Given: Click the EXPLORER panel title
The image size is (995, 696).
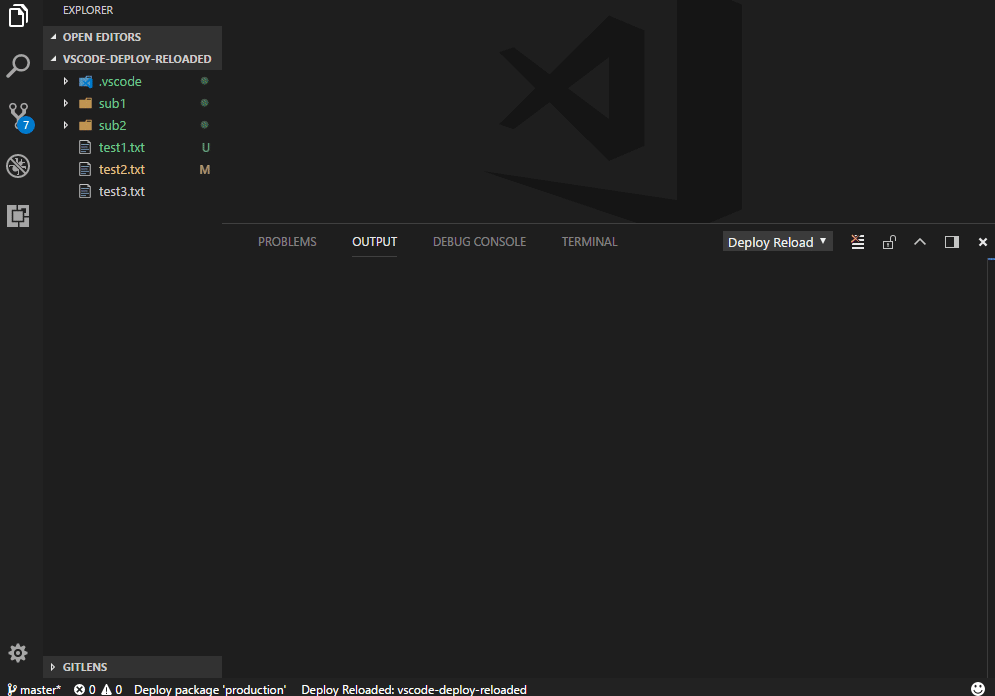Looking at the screenshot, I should [88, 10].
